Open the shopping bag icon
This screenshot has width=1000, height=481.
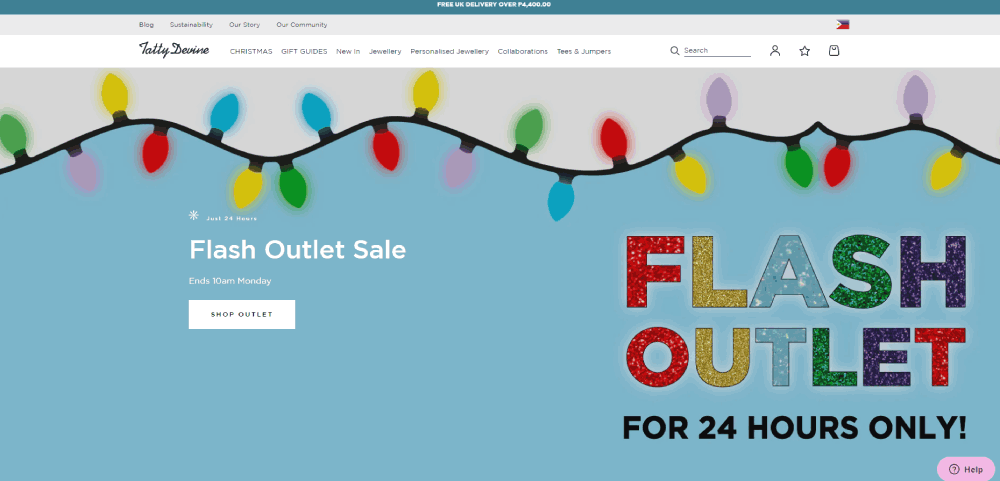tap(834, 50)
